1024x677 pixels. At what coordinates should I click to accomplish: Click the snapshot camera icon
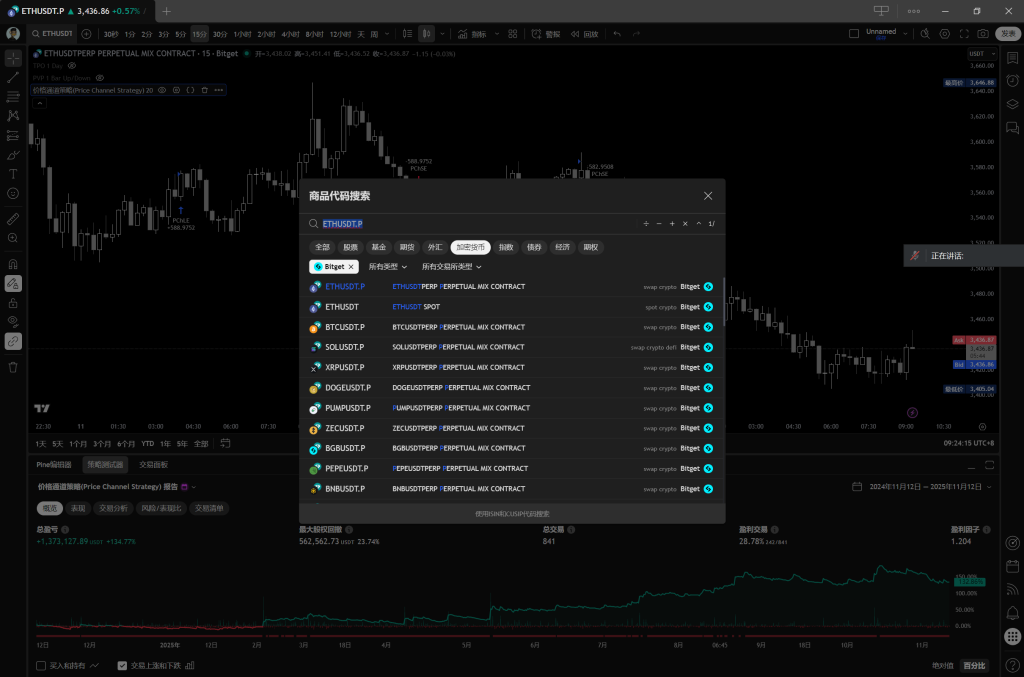coord(983,33)
